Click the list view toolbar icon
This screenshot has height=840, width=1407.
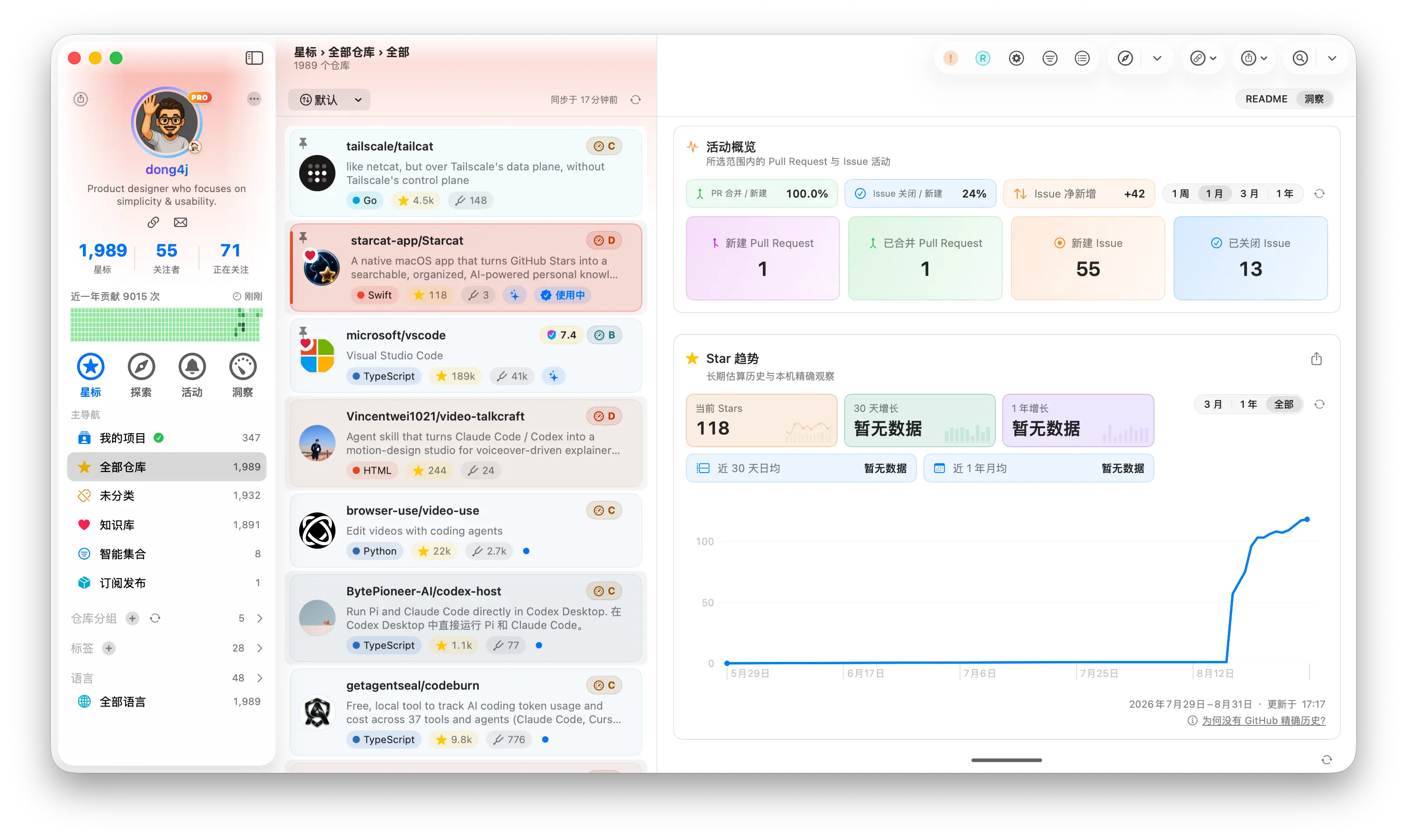[1082, 58]
